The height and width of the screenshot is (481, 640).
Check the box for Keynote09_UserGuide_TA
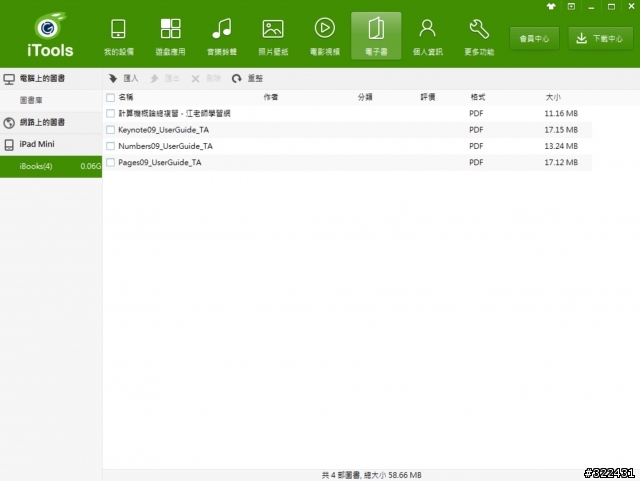tap(110, 130)
